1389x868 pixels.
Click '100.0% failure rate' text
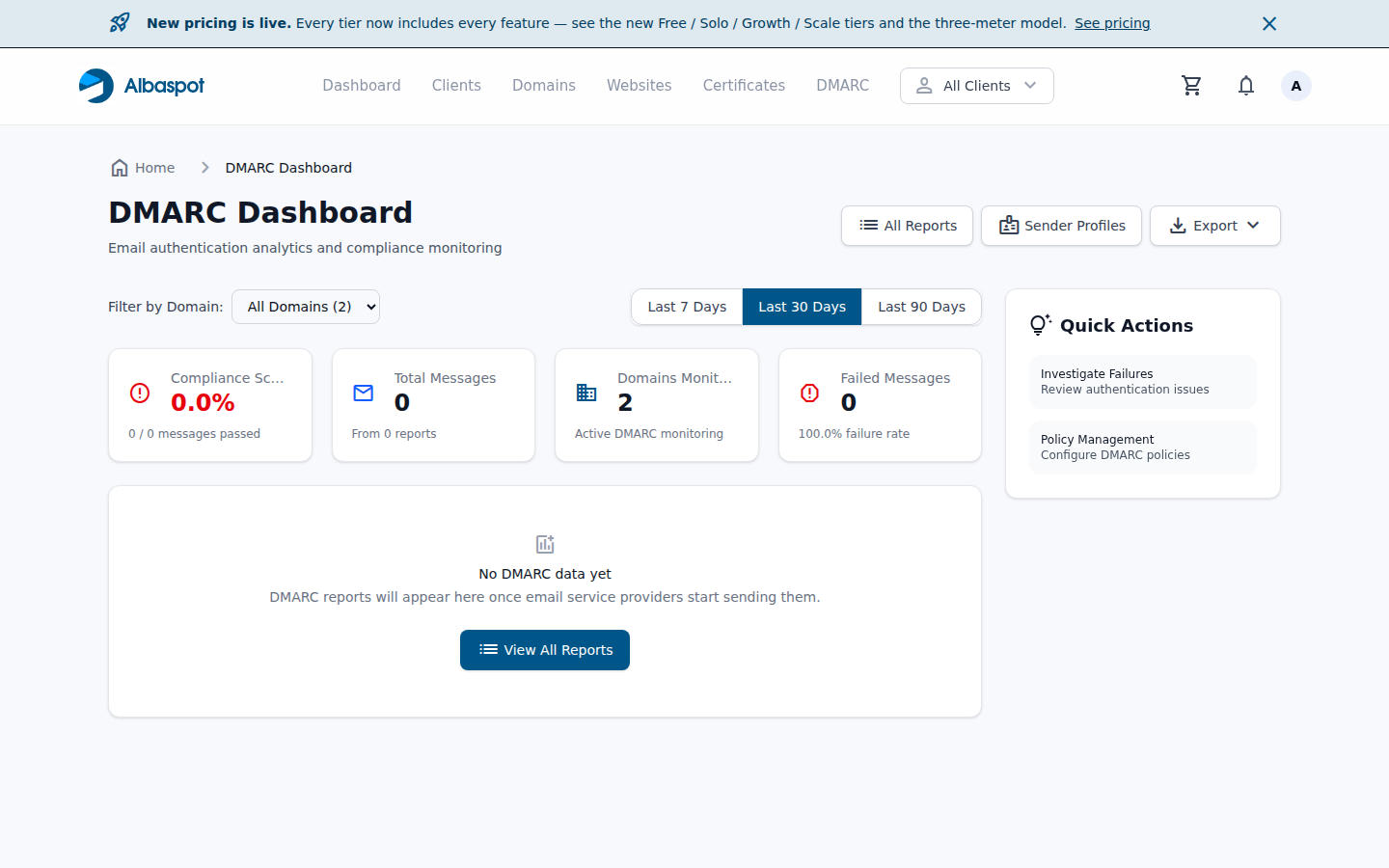(854, 434)
